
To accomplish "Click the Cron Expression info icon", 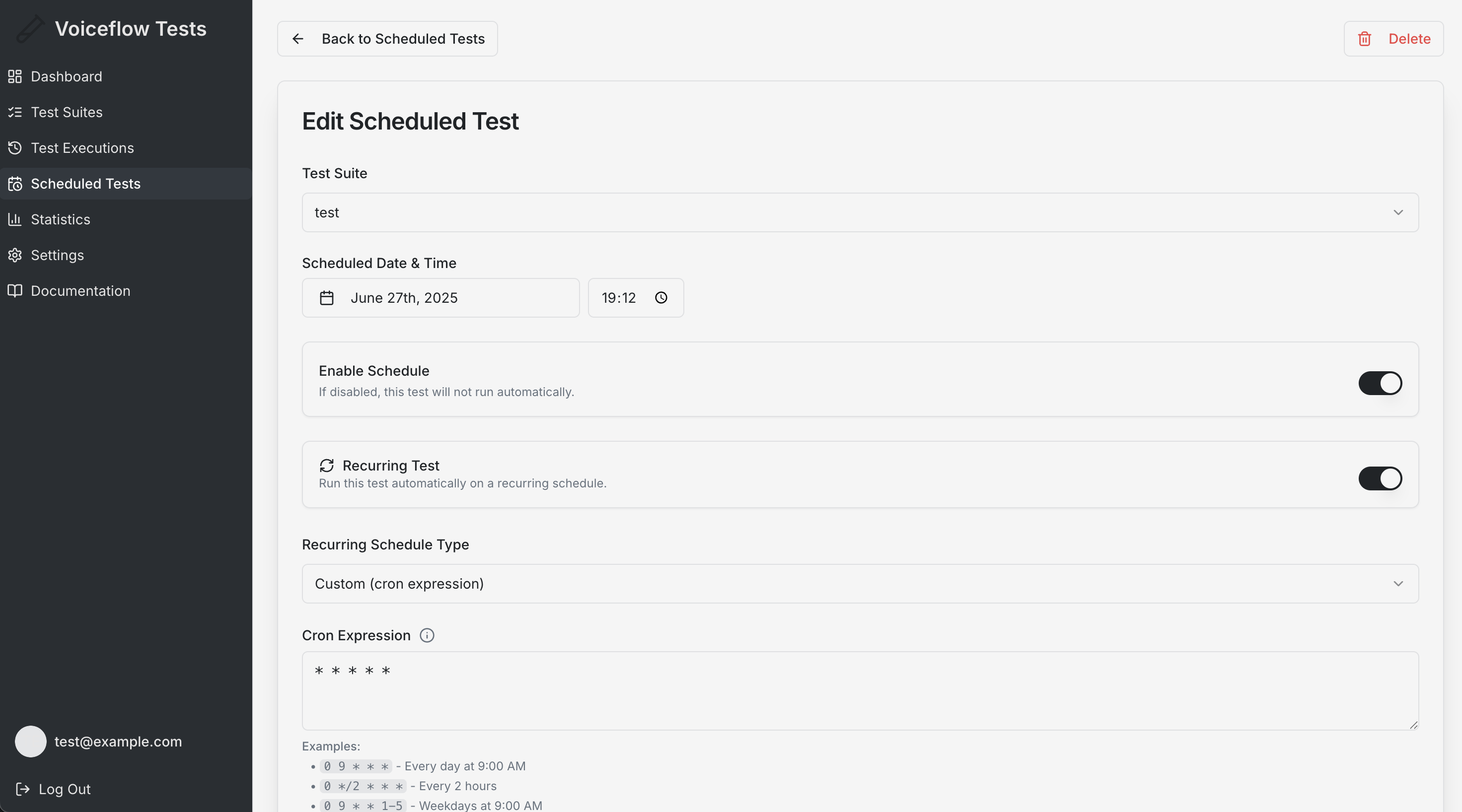I will (427, 635).
